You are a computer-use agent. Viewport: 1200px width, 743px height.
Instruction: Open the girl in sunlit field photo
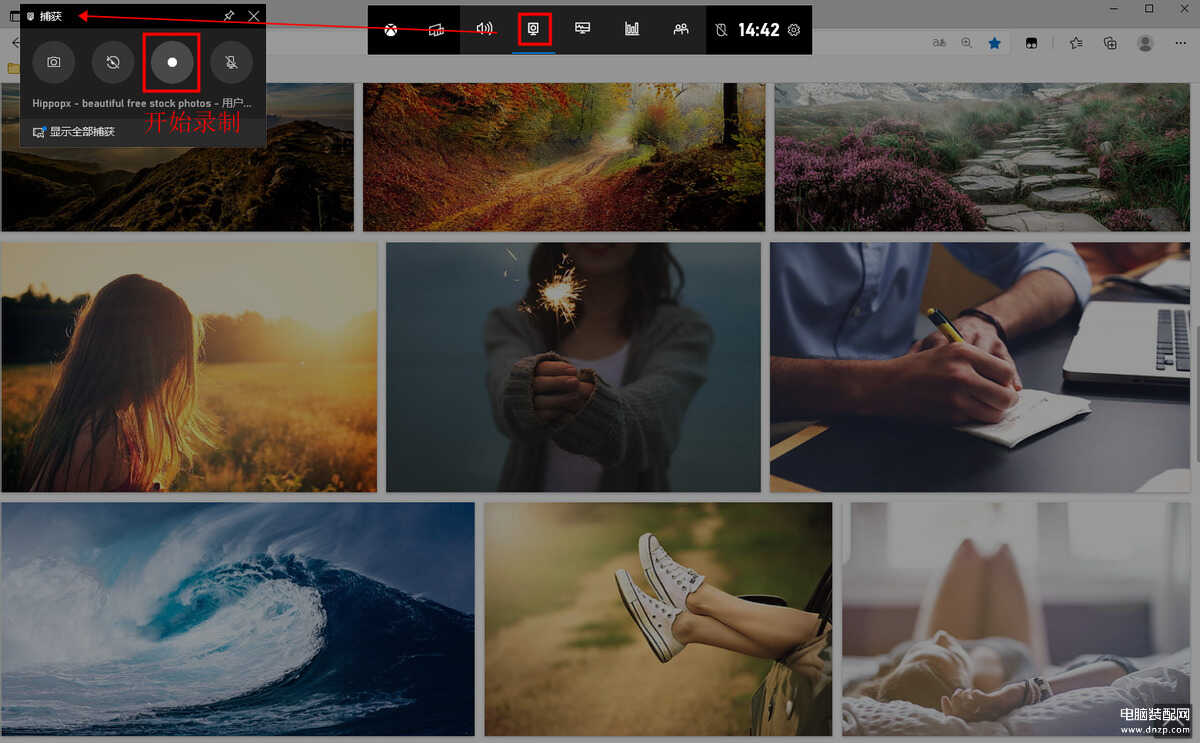[189, 367]
